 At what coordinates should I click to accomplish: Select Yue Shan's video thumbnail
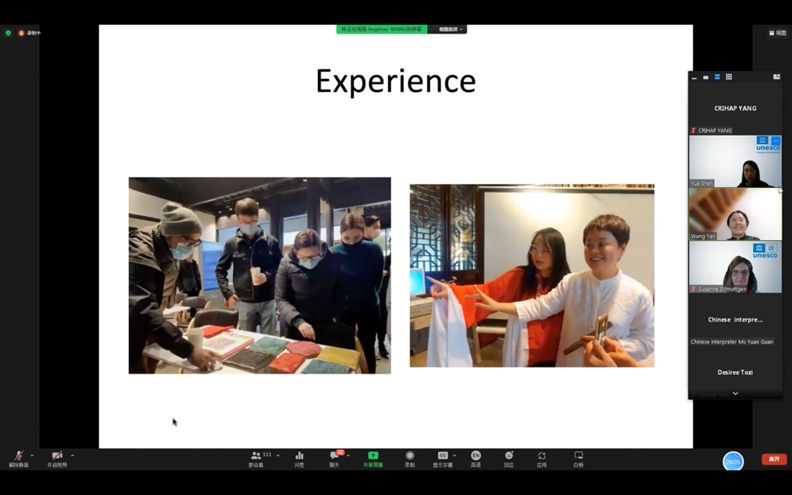point(735,161)
